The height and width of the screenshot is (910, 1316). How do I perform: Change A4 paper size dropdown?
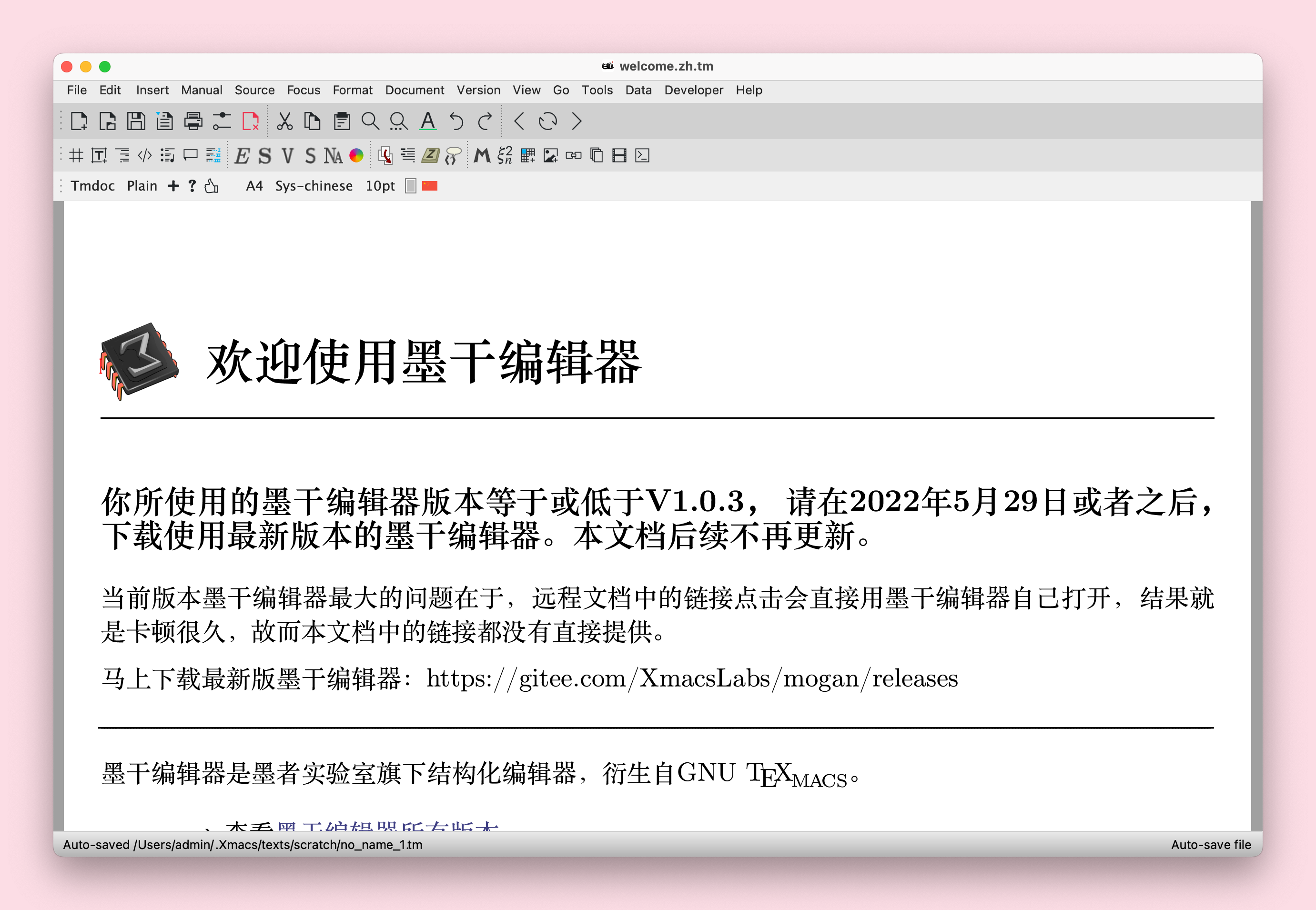[x=254, y=186]
